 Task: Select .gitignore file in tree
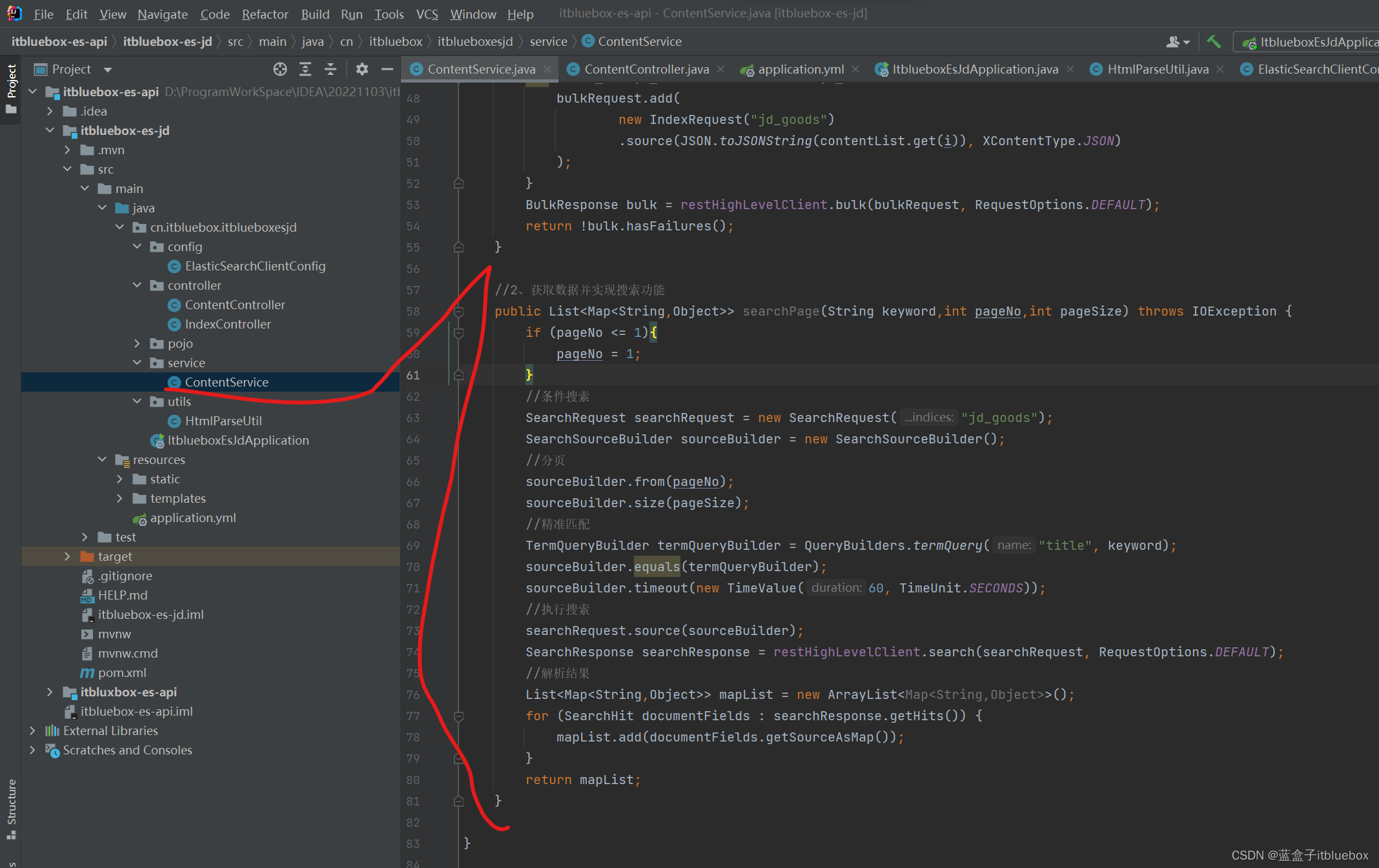(125, 576)
